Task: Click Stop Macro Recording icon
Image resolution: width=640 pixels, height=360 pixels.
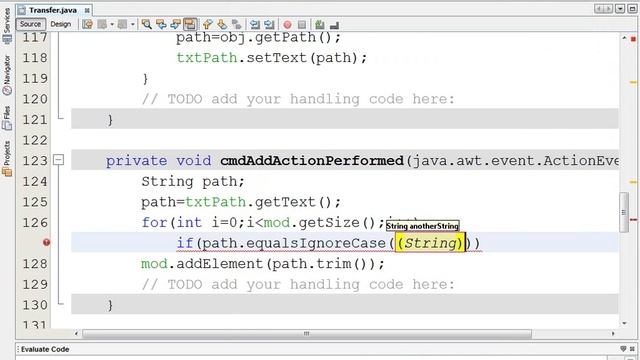Action: coord(302,25)
